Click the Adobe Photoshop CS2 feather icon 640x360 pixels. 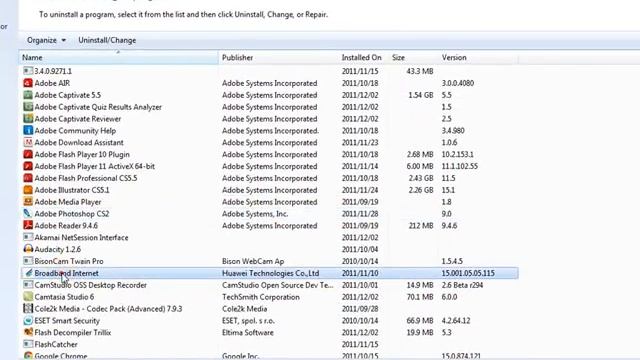pyautogui.click(x=28, y=213)
